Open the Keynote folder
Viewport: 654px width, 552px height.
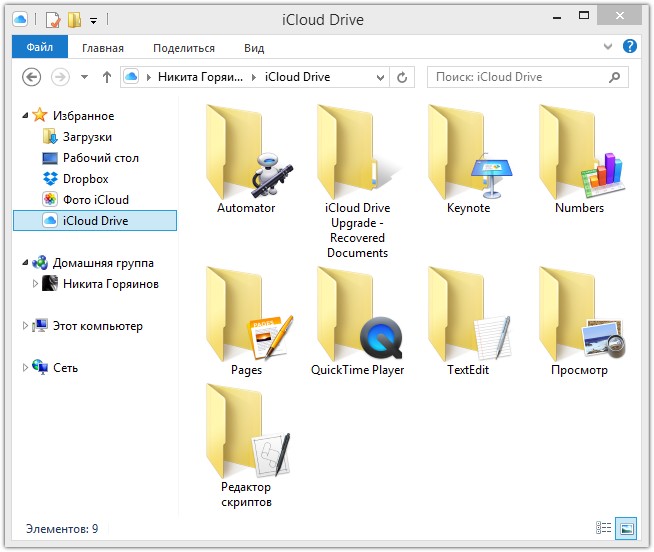[468, 159]
